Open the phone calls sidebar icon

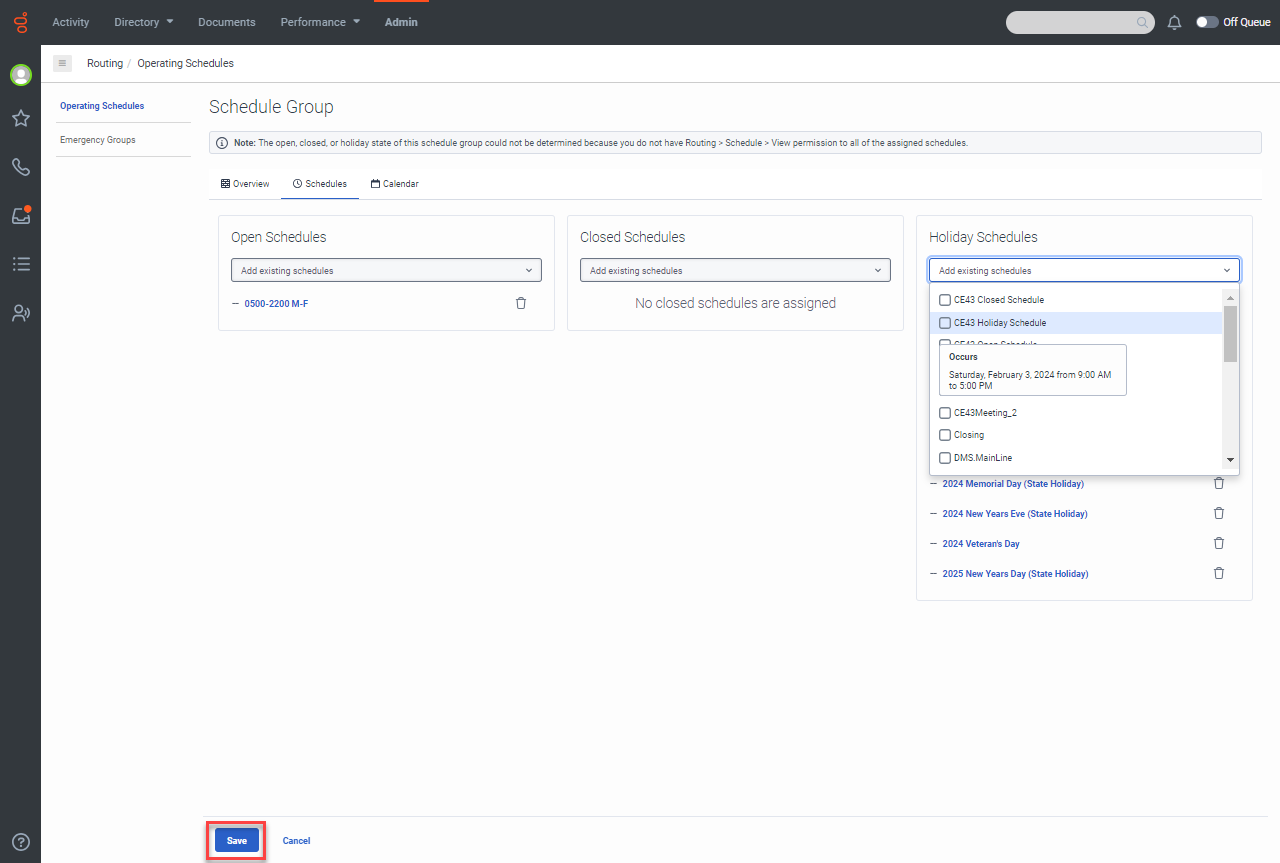coord(20,167)
